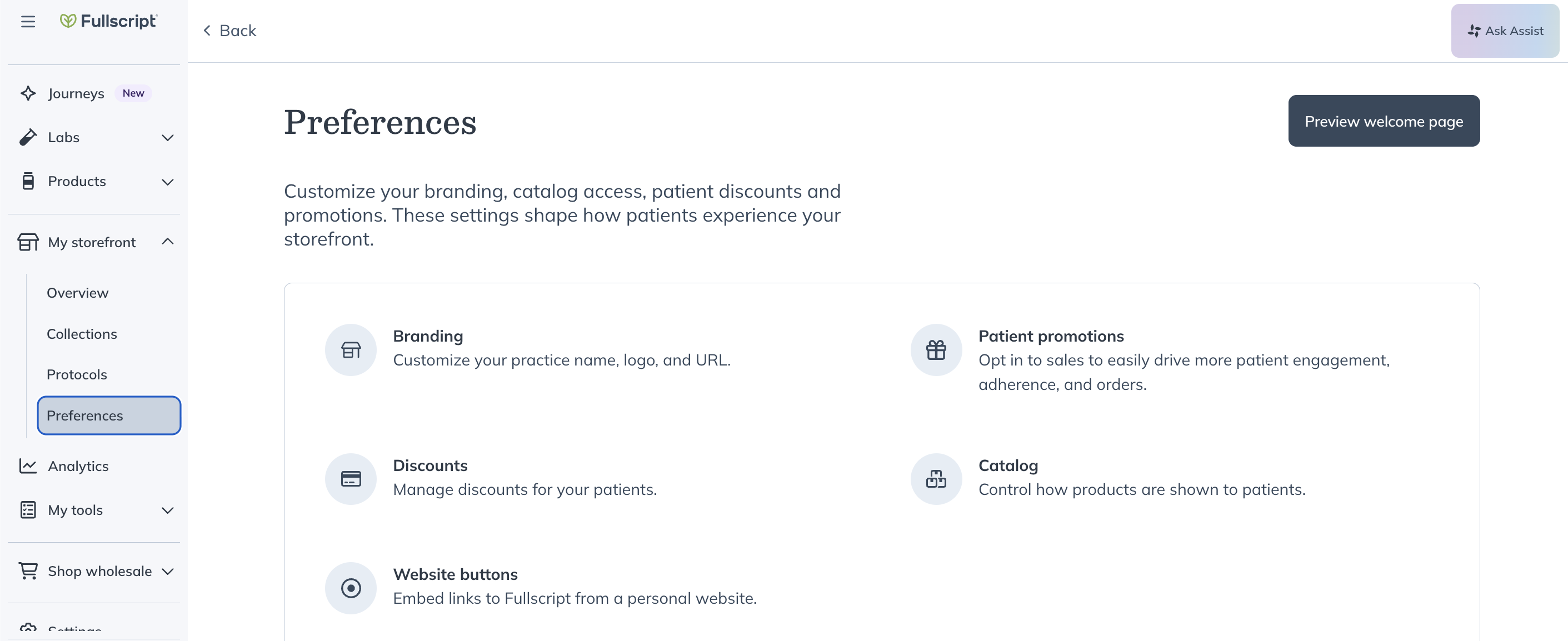Click the Fullscript logo
Screen dimensions: 1568x641
(108, 21)
